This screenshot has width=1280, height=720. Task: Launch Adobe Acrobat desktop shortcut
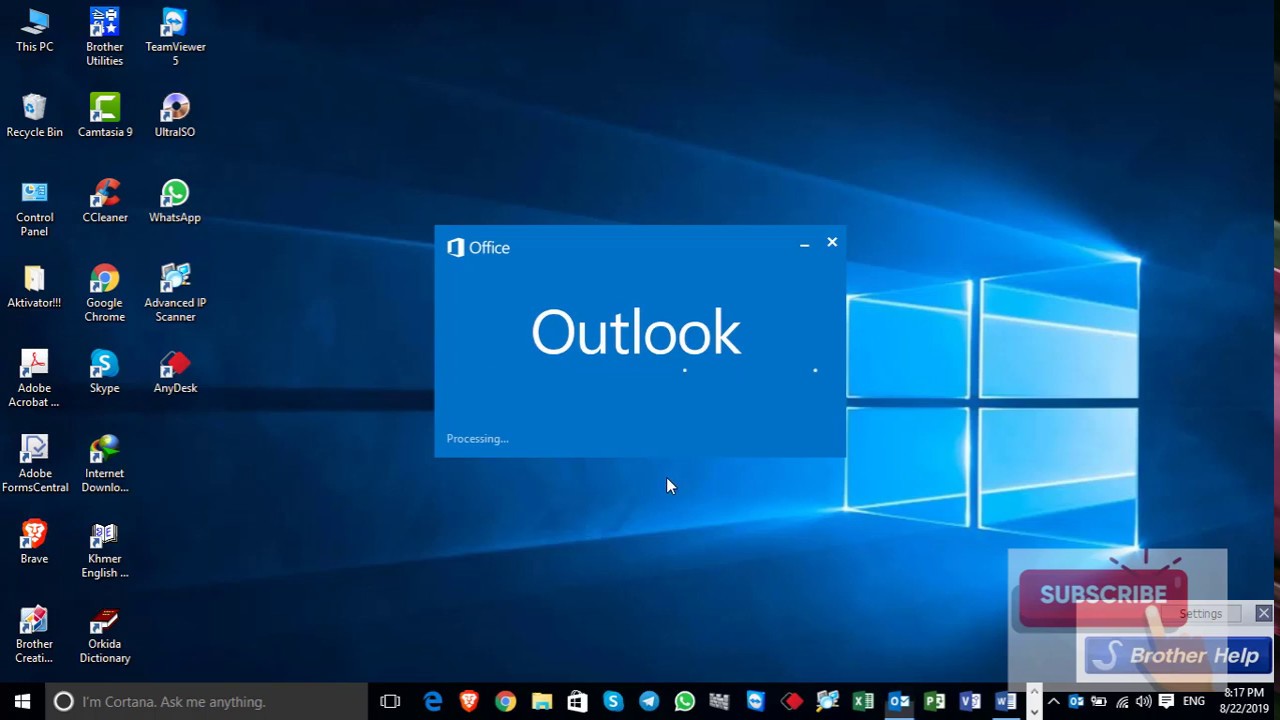(34, 379)
